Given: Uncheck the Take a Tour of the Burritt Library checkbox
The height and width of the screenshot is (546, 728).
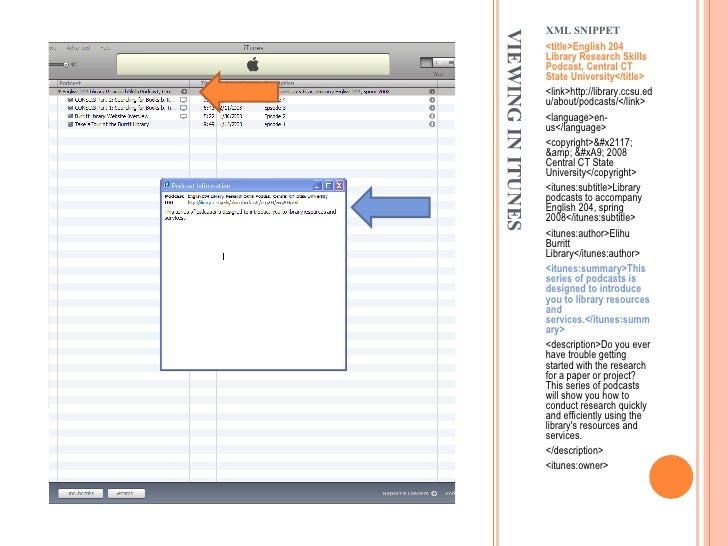Looking at the screenshot, I should (71, 124).
